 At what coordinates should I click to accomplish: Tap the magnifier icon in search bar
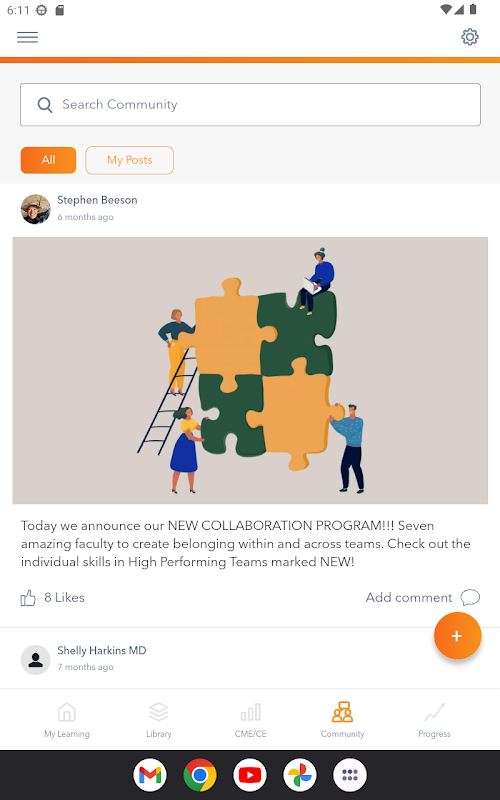[45, 105]
